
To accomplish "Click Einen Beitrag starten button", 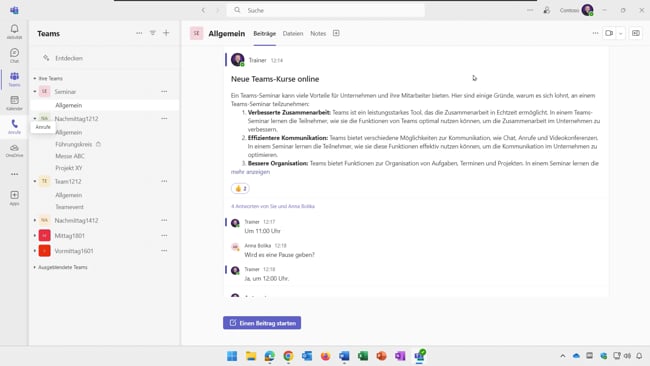I will tap(262, 323).
